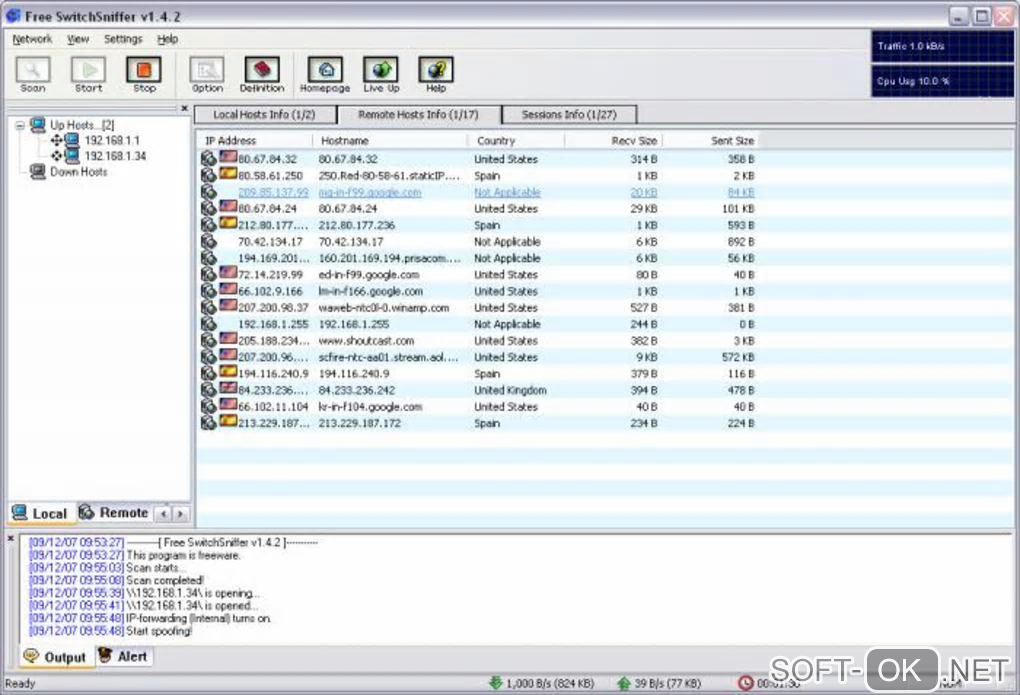Select the kr-in-f104.google.com hostname cell
Screen dimensions: 1020x695
pyautogui.click(x=370, y=407)
